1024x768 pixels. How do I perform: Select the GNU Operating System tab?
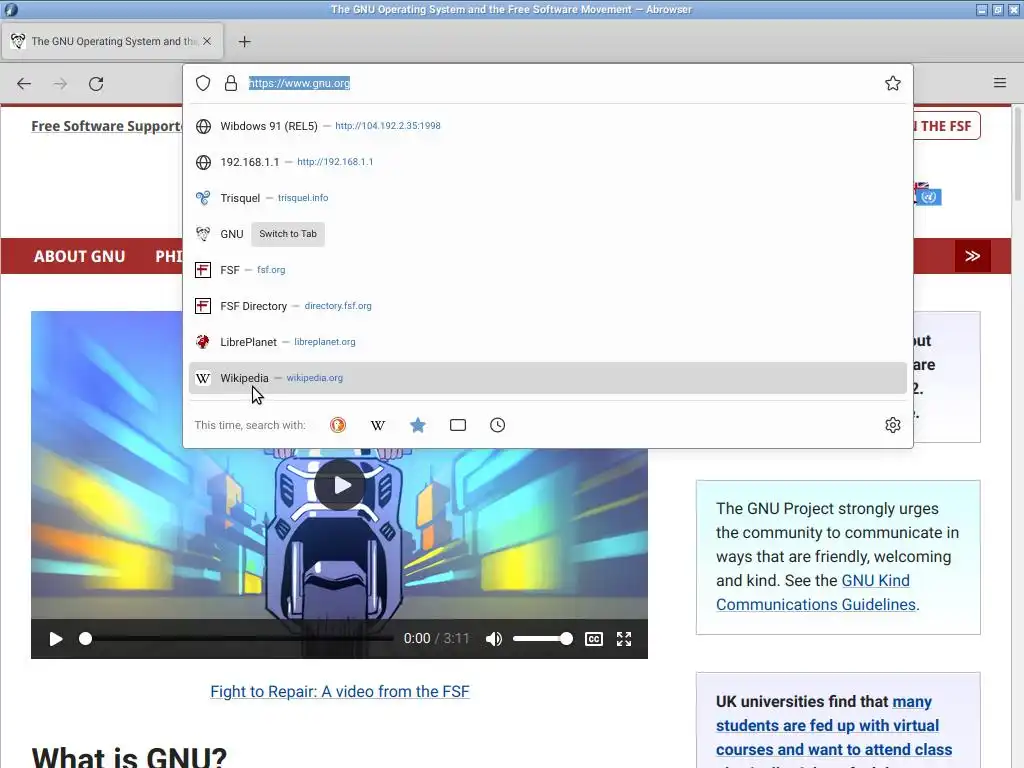[x=112, y=41]
